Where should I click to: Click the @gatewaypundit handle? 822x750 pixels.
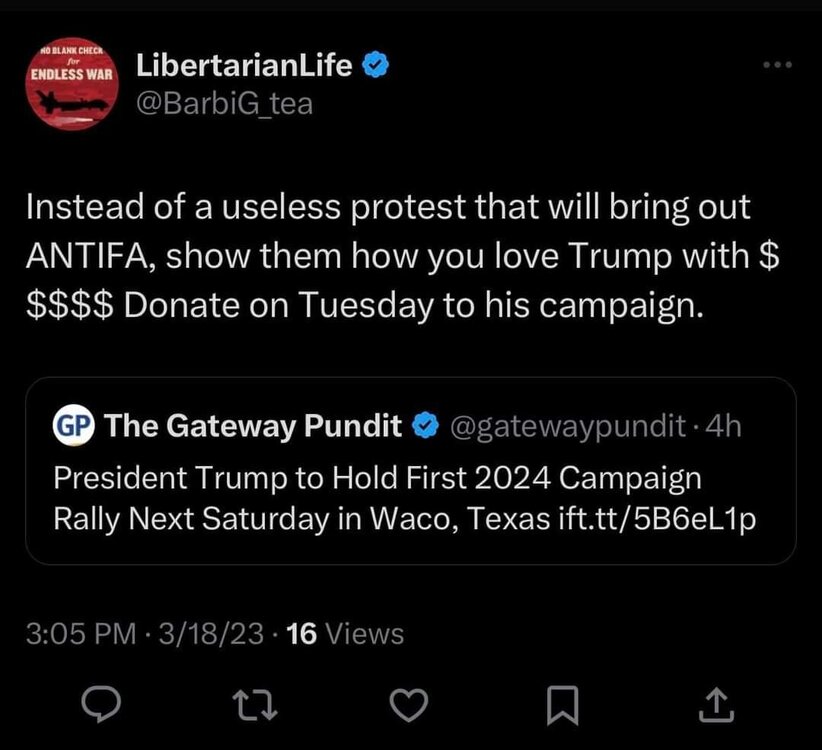point(568,427)
